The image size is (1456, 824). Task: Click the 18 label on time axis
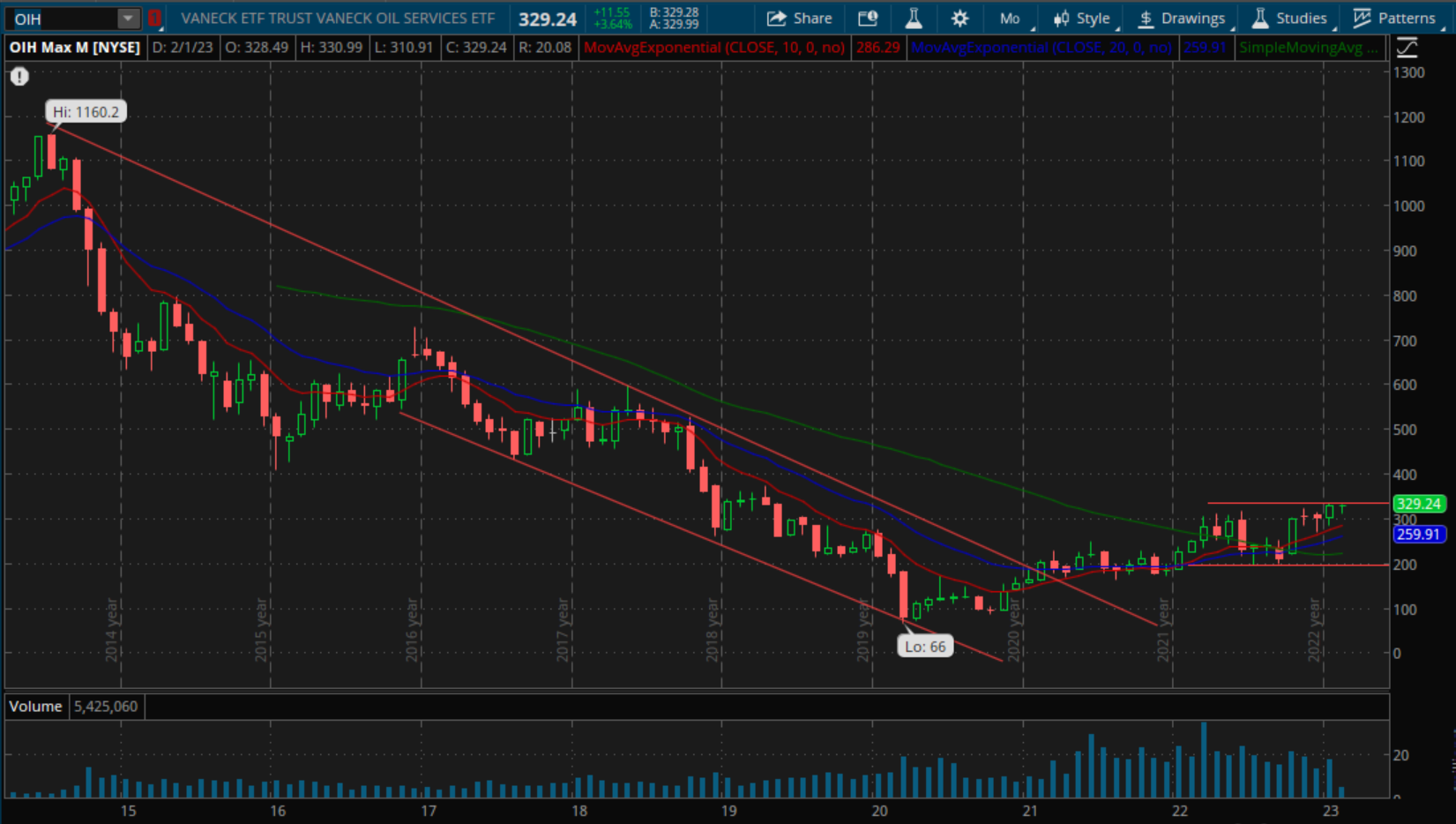(579, 811)
